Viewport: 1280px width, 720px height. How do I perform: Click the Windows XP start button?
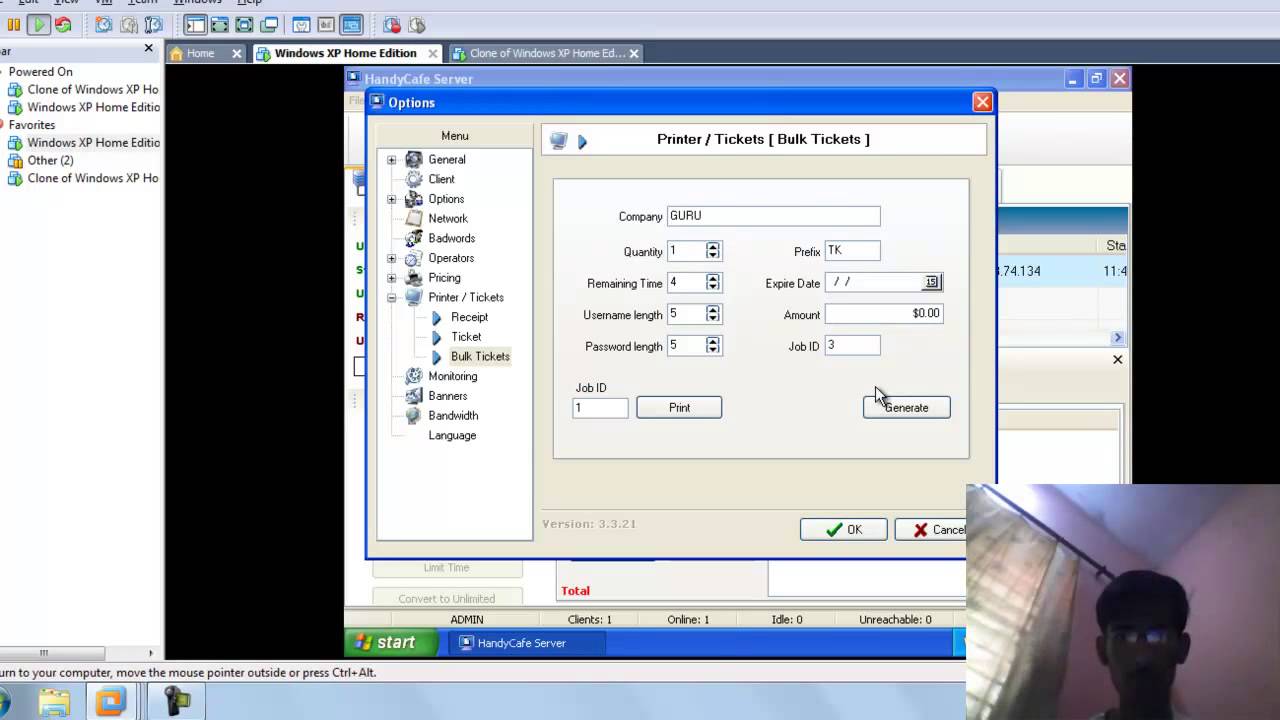coord(391,642)
